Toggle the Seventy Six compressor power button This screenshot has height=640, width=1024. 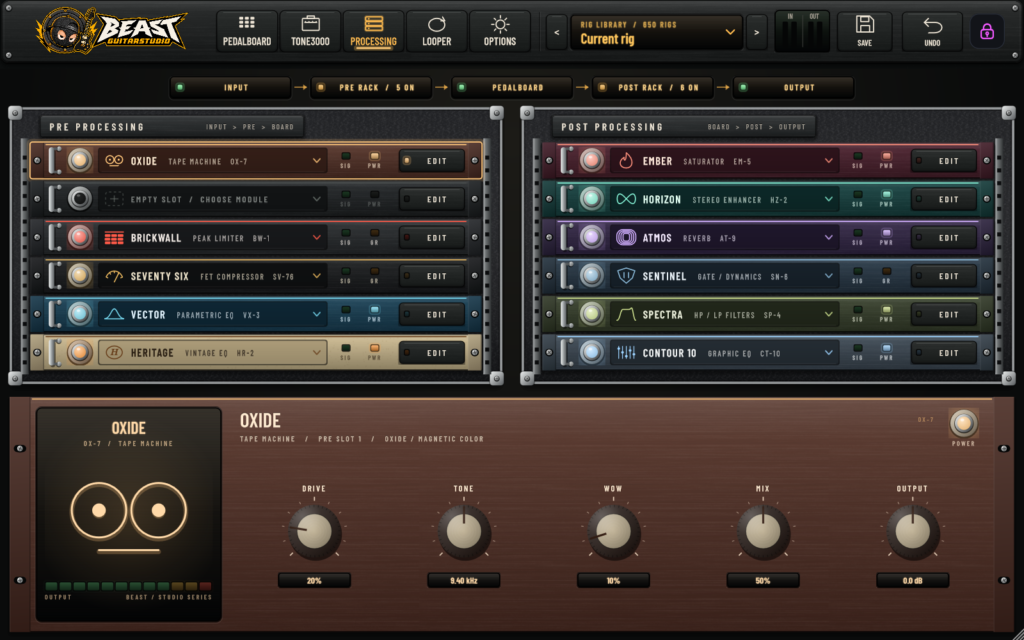(80, 276)
